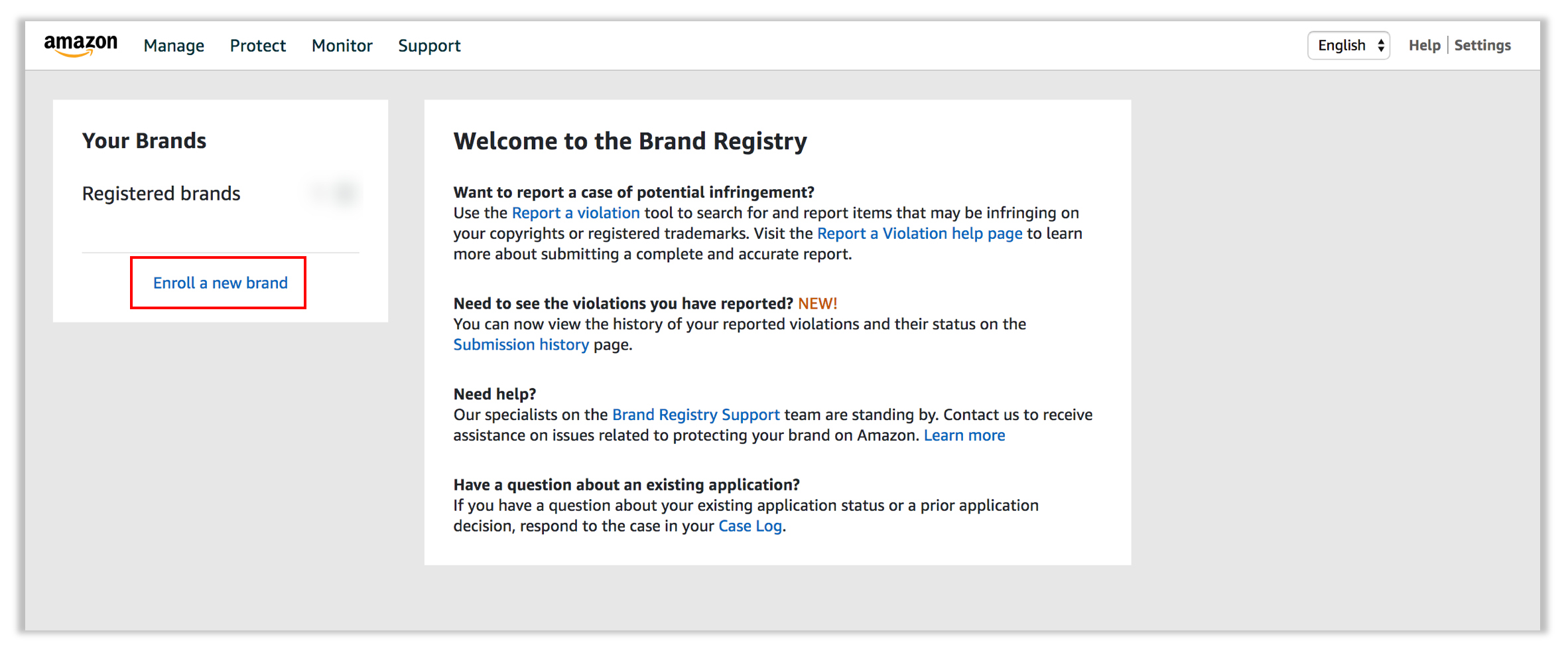Open the Manage menu
The height and width of the screenshot is (649, 1568).
tap(174, 46)
